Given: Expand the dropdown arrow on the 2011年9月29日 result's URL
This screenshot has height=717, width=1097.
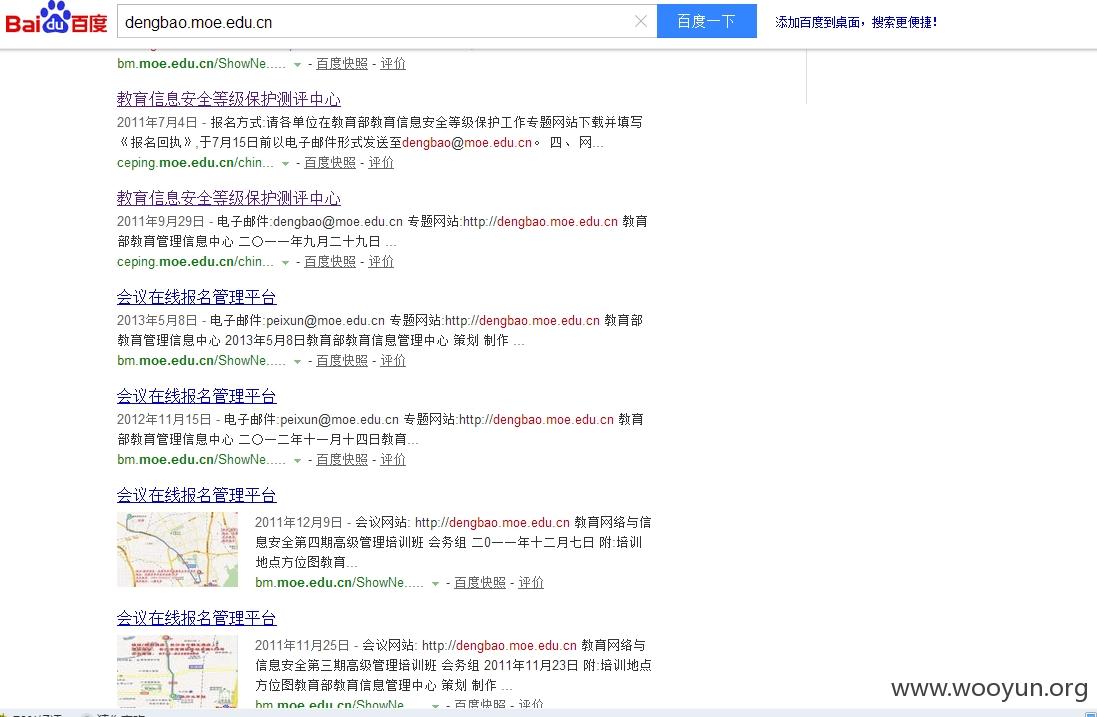Looking at the screenshot, I should point(285,263).
